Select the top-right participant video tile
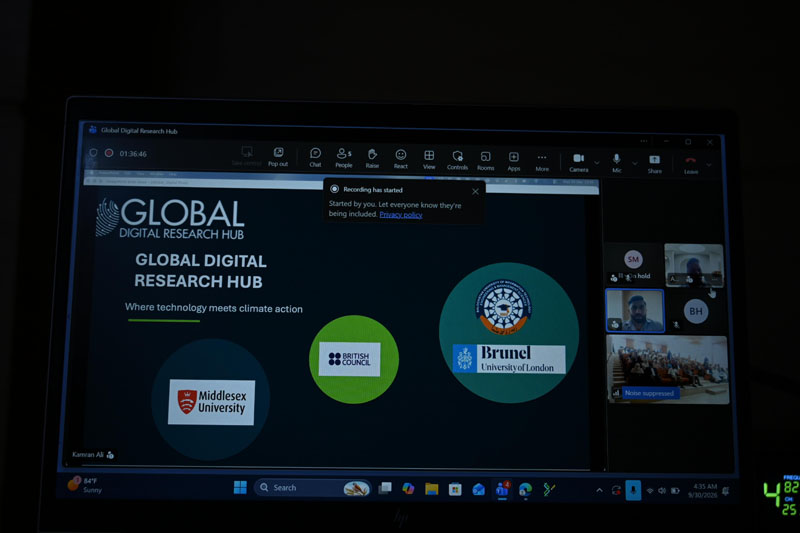The width and height of the screenshot is (800, 533). tap(694, 265)
